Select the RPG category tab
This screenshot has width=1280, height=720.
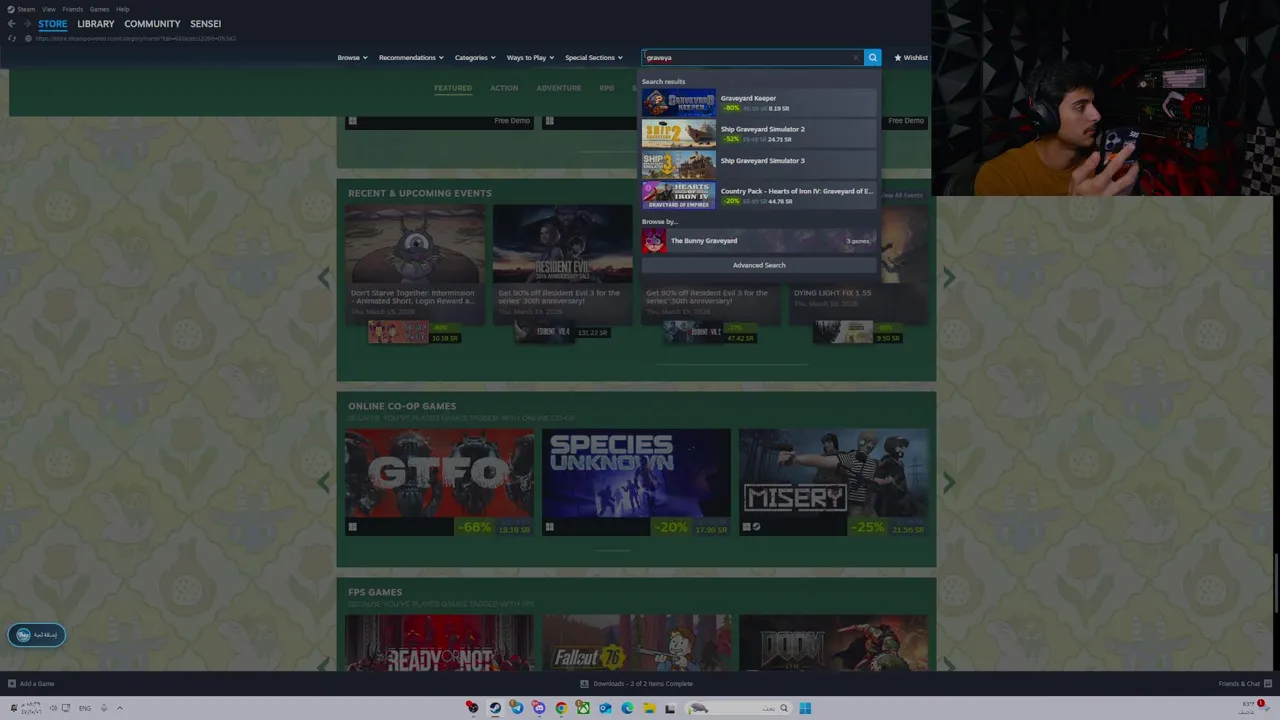click(x=607, y=88)
